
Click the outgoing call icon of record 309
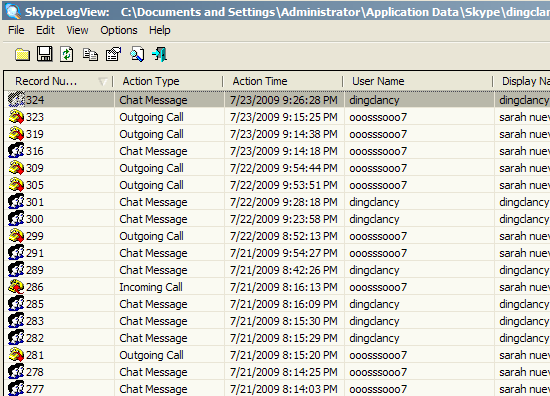pos(16,168)
